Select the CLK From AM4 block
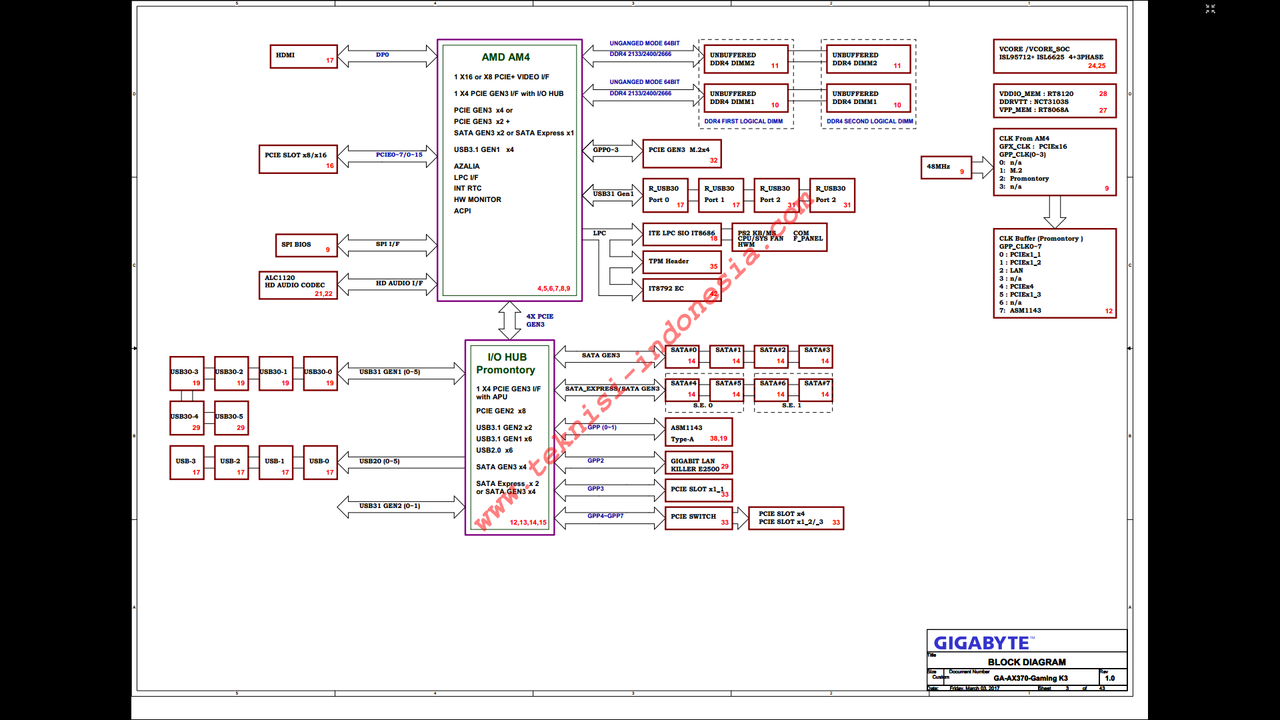The height and width of the screenshot is (720, 1280). (1055, 162)
